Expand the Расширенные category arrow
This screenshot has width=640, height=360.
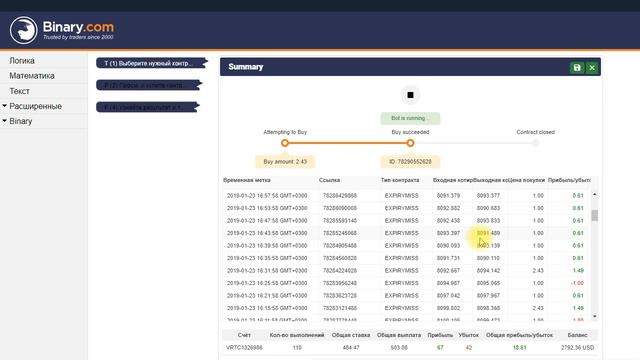4,106
